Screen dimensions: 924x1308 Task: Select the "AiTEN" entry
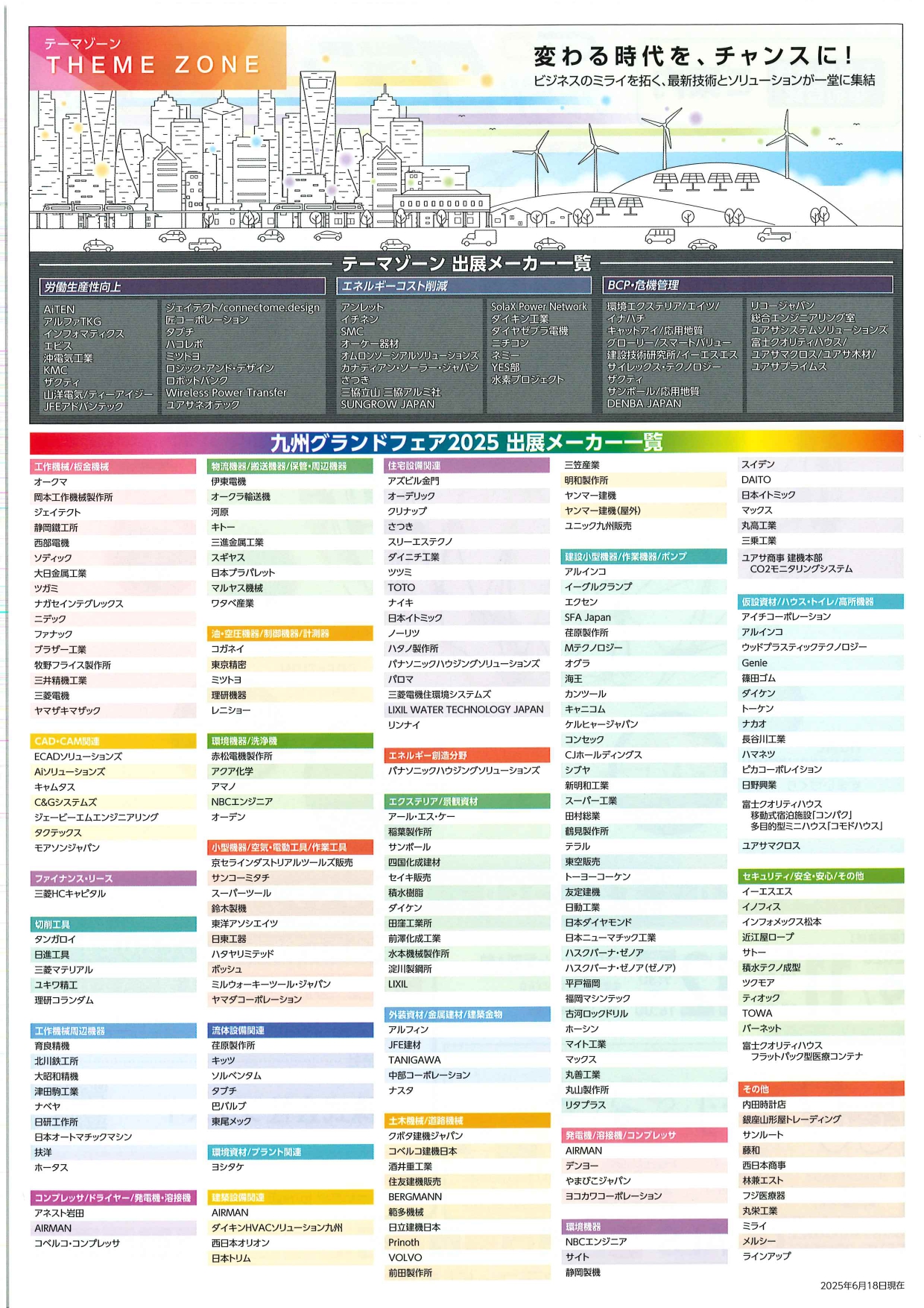pos(60,309)
